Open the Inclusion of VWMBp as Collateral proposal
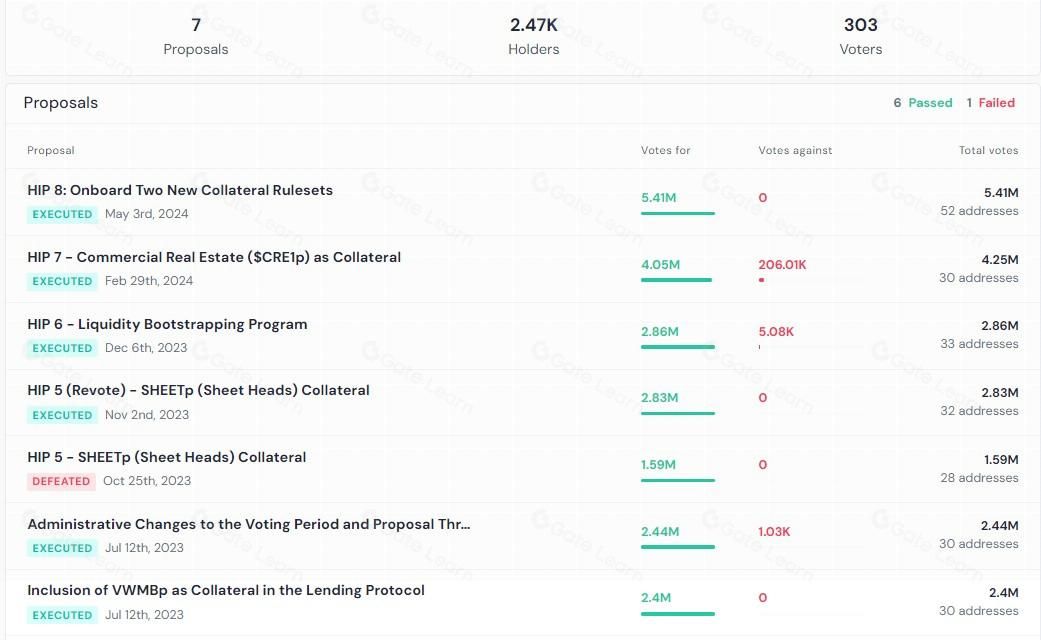The width and height of the screenshot is (1041, 640). (226, 590)
